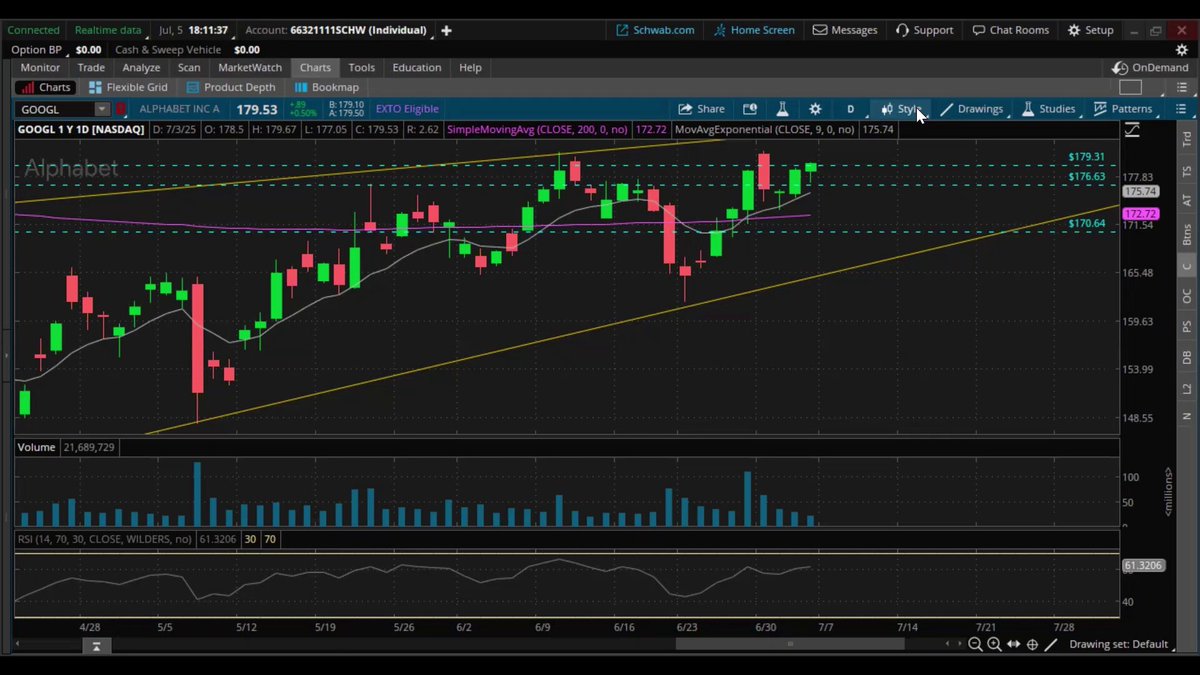Open Messages
Image resolution: width=1200 pixels, height=675 pixels.
tap(845, 30)
